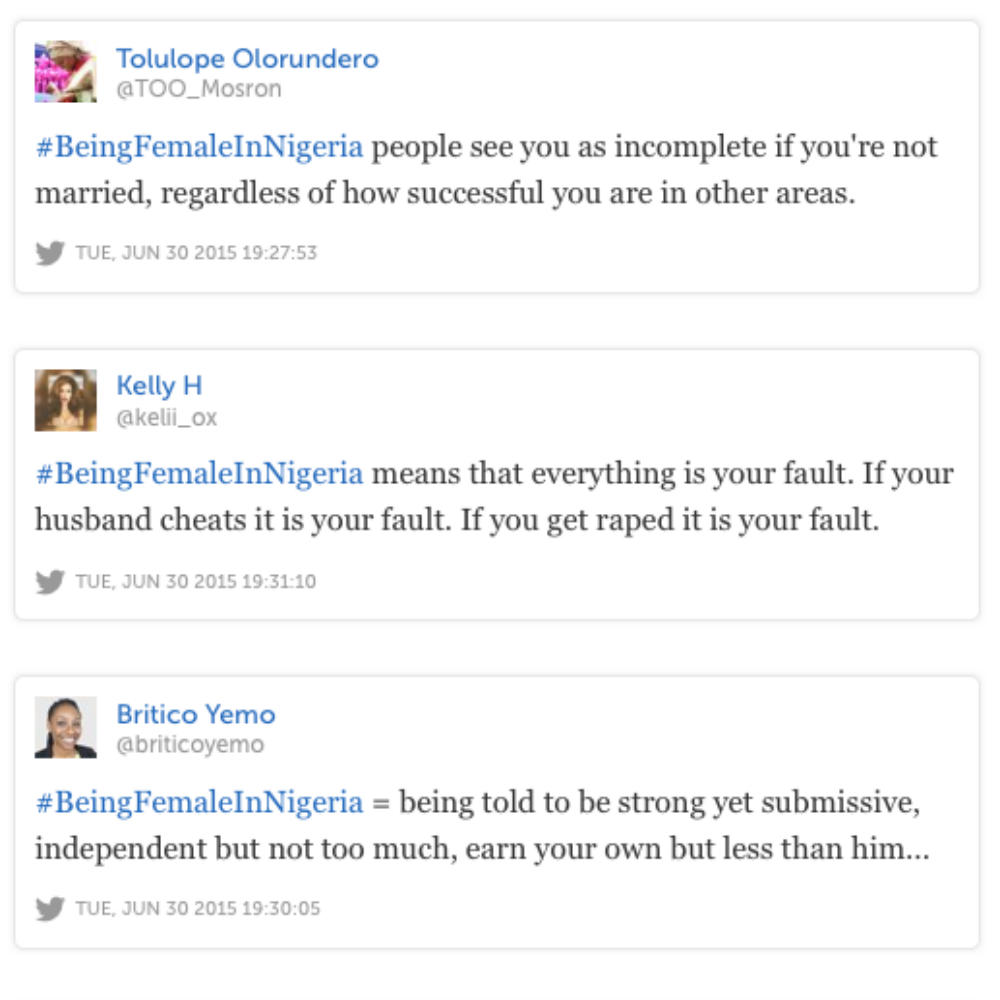The height and width of the screenshot is (1000, 1000).
Task: Open Britico Yemo's avatar photo
Action: [x=66, y=727]
